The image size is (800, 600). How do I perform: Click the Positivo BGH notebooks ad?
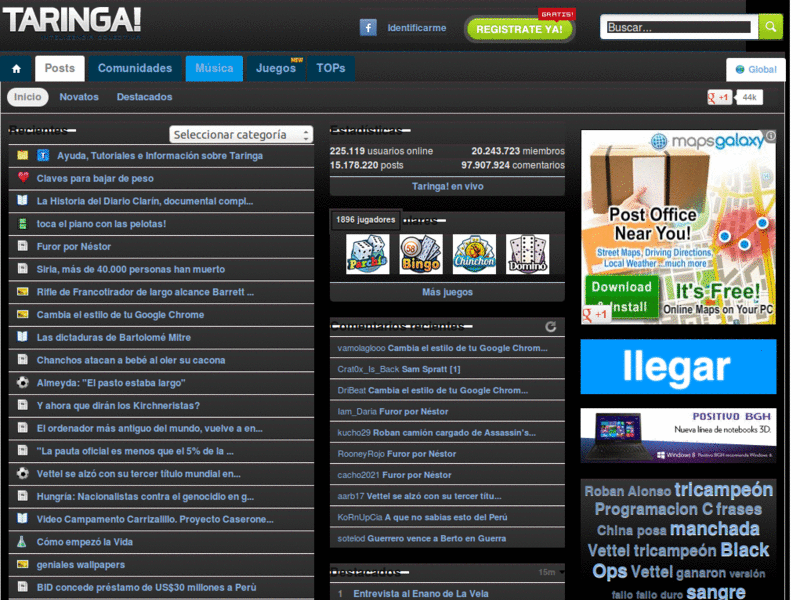point(678,435)
